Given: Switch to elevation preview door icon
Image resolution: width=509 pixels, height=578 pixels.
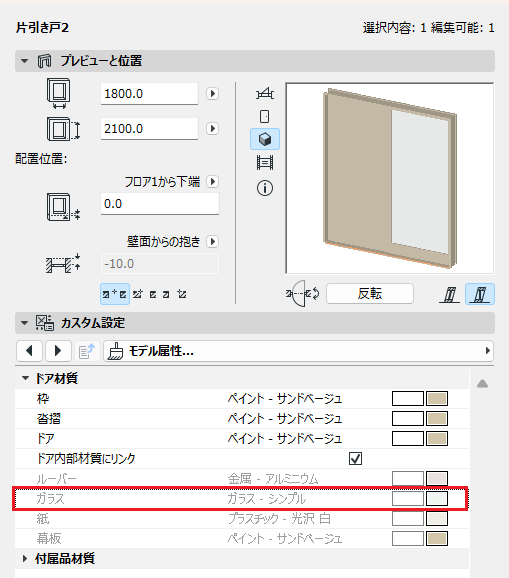Looking at the screenshot, I should tap(265, 116).
